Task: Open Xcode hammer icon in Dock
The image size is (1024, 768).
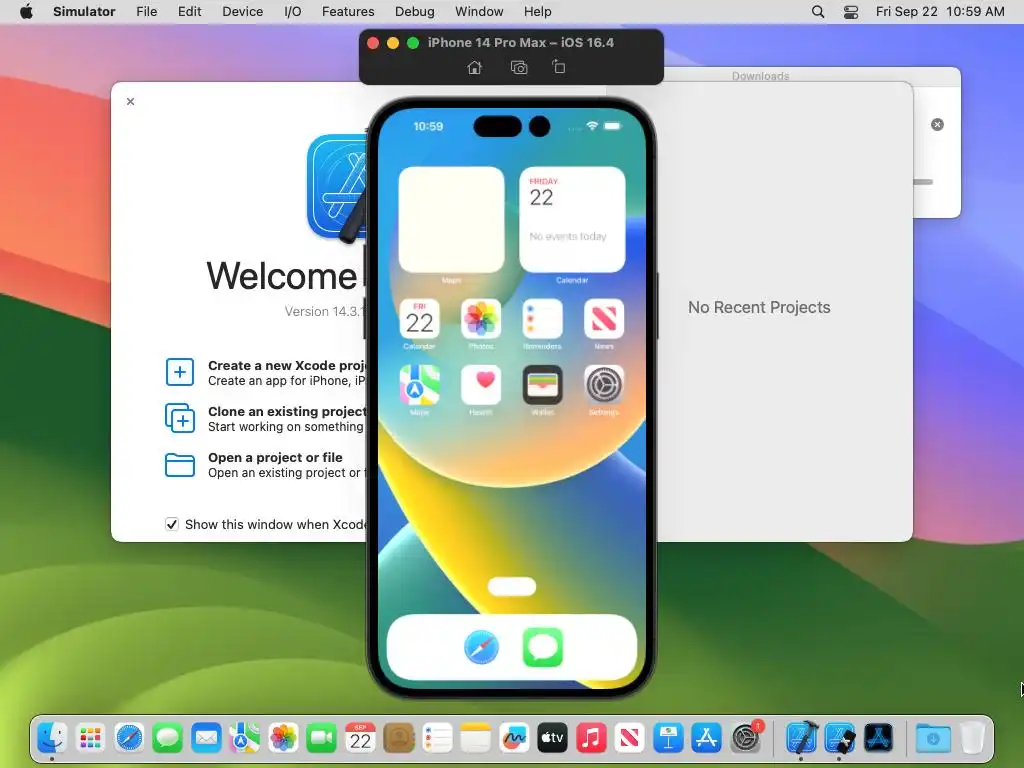Action: click(801, 738)
